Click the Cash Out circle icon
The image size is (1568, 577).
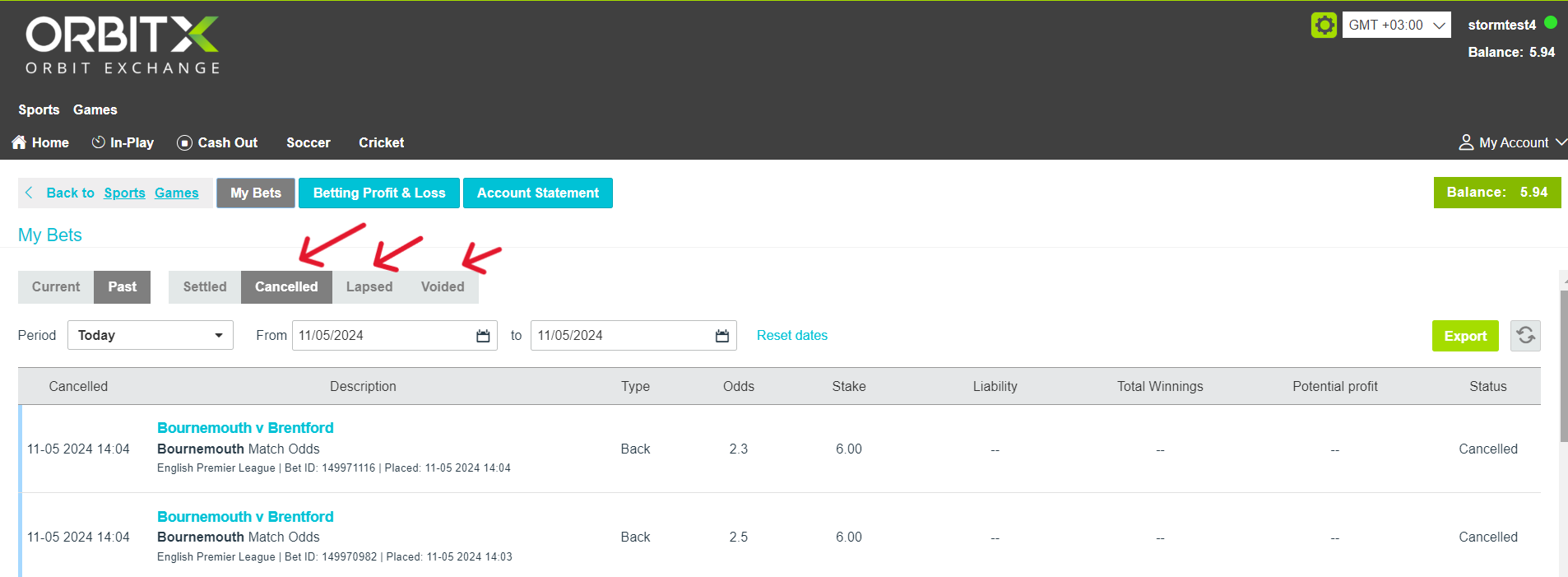pyautogui.click(x=185, y=142)
